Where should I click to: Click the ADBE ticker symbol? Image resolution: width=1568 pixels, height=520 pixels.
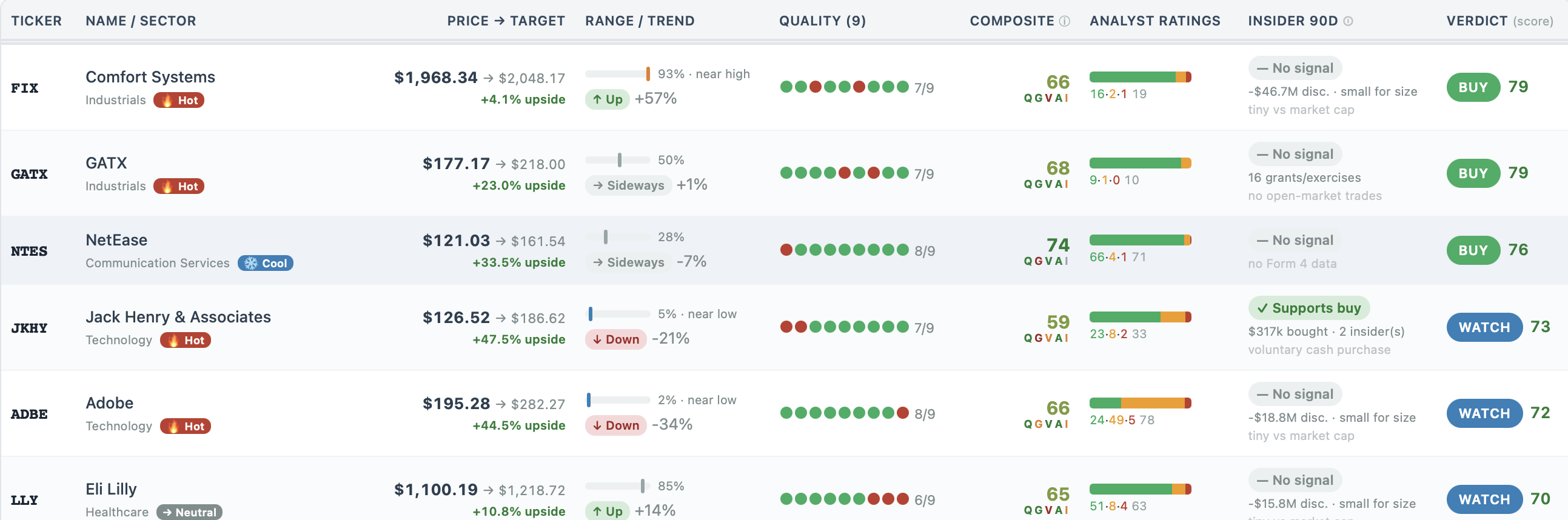point(29,414)
